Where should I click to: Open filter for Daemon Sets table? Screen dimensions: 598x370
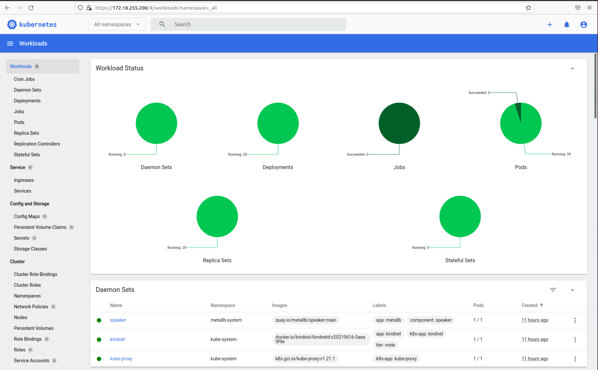[x=553, y=290]
